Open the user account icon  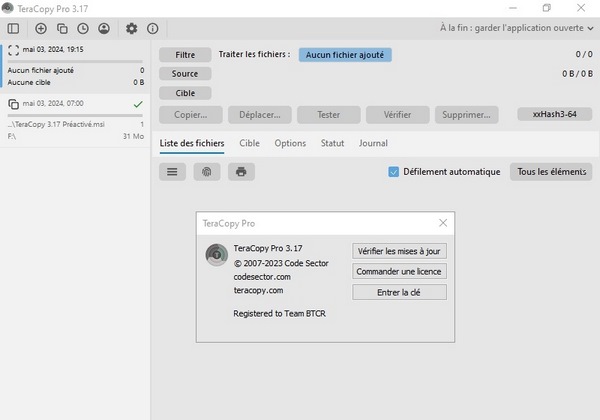point(104,28)
